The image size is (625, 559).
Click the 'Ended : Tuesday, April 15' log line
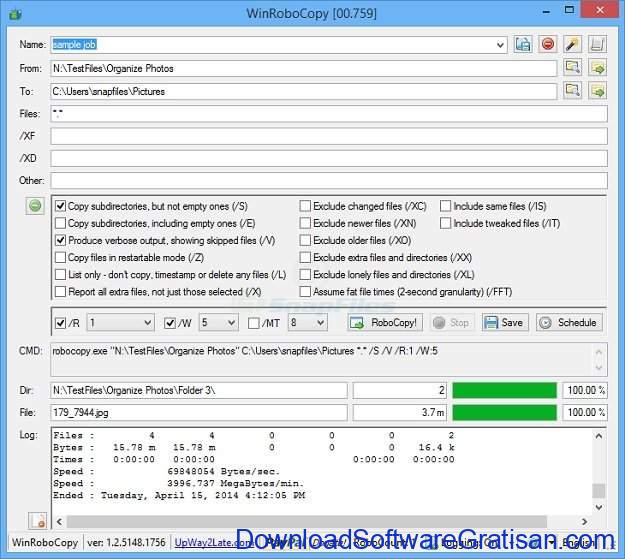[179, 496]
